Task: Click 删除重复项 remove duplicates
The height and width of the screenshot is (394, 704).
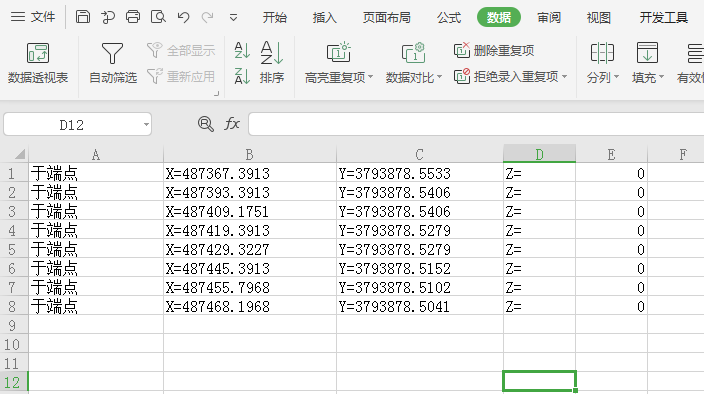Action: tap(494, 50)
